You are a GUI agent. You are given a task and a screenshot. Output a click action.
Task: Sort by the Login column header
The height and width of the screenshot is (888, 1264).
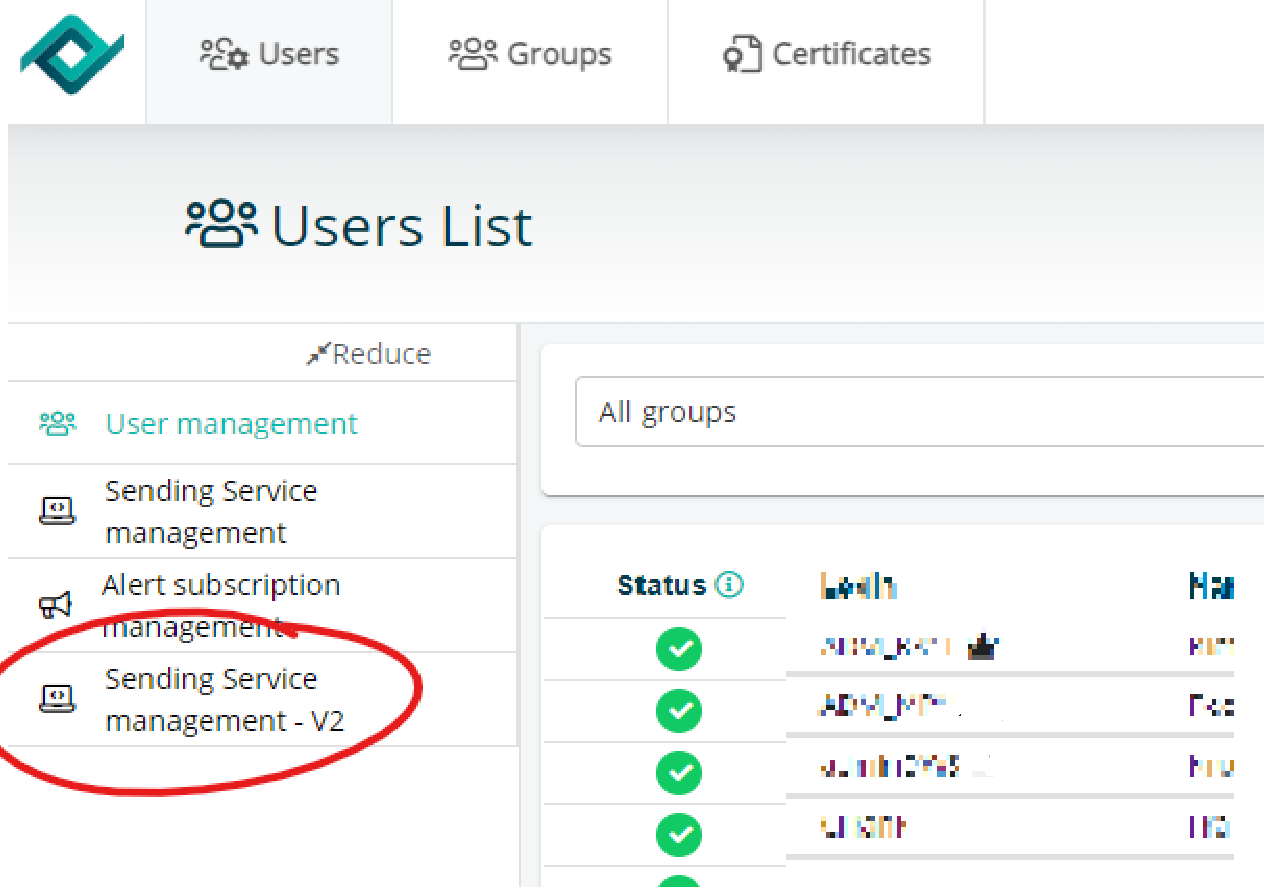[x=858, y=586]
